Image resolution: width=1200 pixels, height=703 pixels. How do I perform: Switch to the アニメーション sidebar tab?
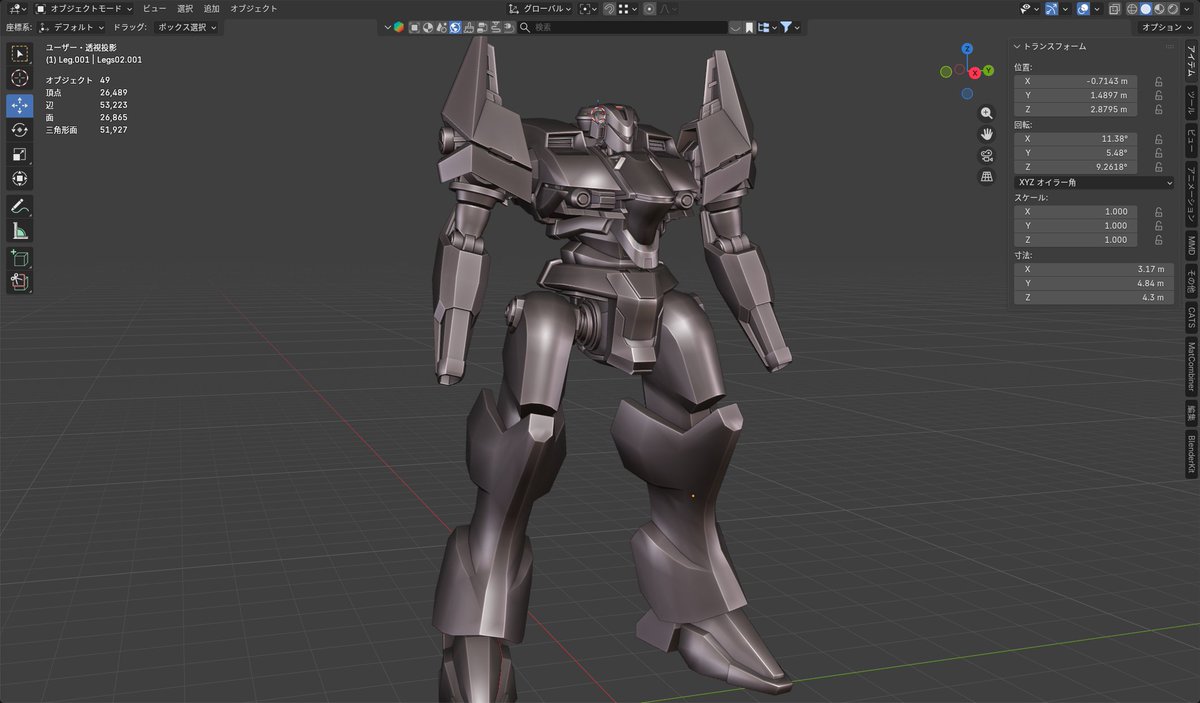pyautogui.click(x=1191, y=194)
